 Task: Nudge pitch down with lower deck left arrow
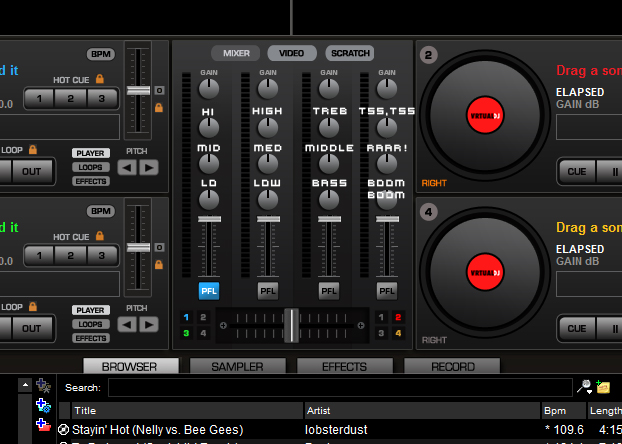pyautogui.click(x=127, y=325)
